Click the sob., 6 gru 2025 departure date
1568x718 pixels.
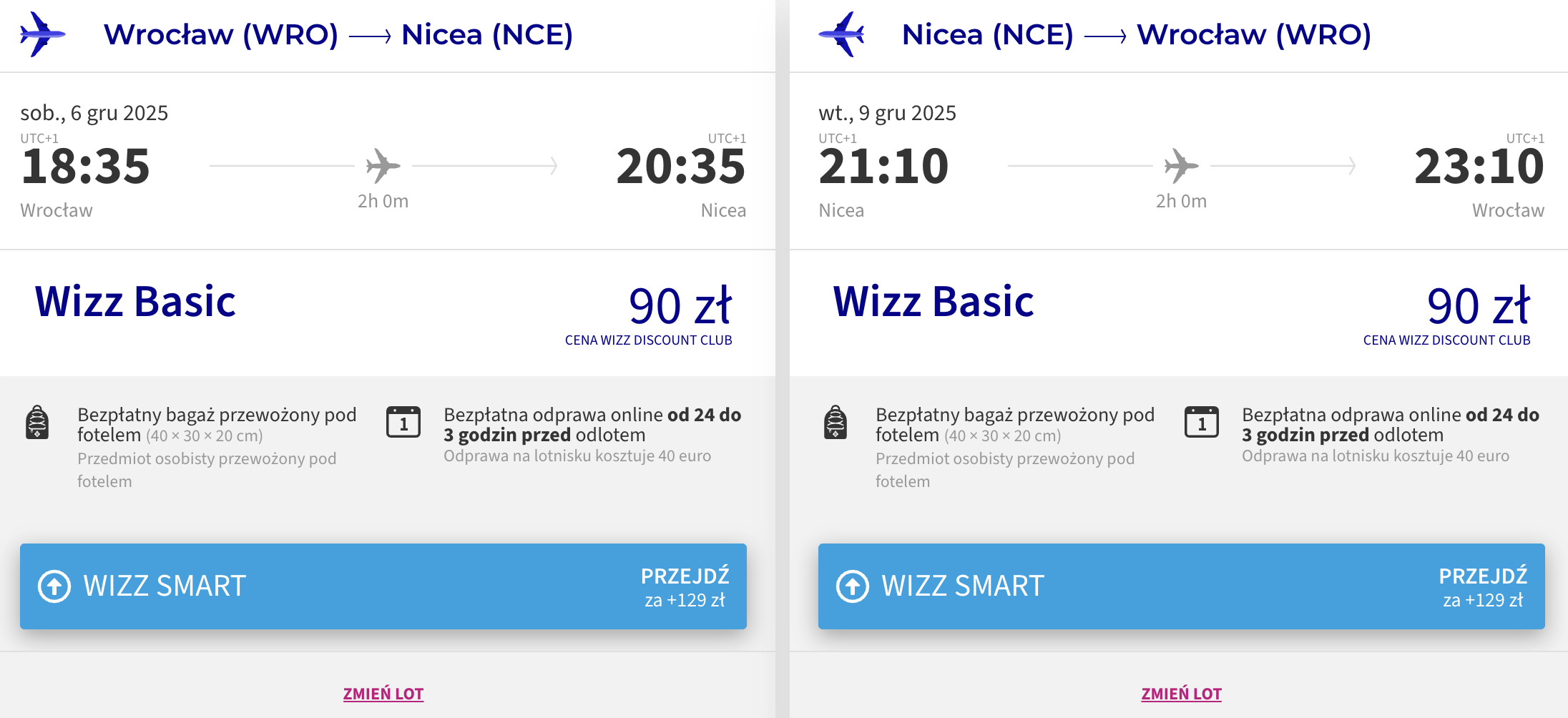pos(94,113)
